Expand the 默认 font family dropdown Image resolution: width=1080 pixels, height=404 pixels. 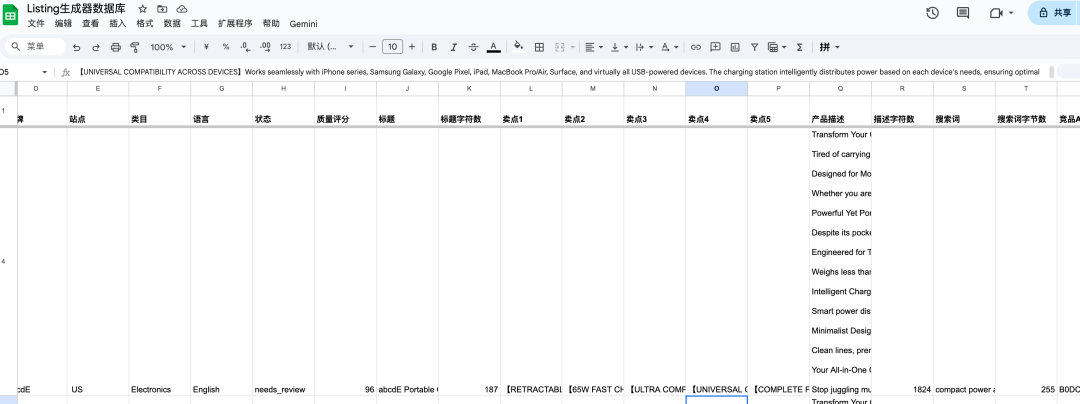329,47
